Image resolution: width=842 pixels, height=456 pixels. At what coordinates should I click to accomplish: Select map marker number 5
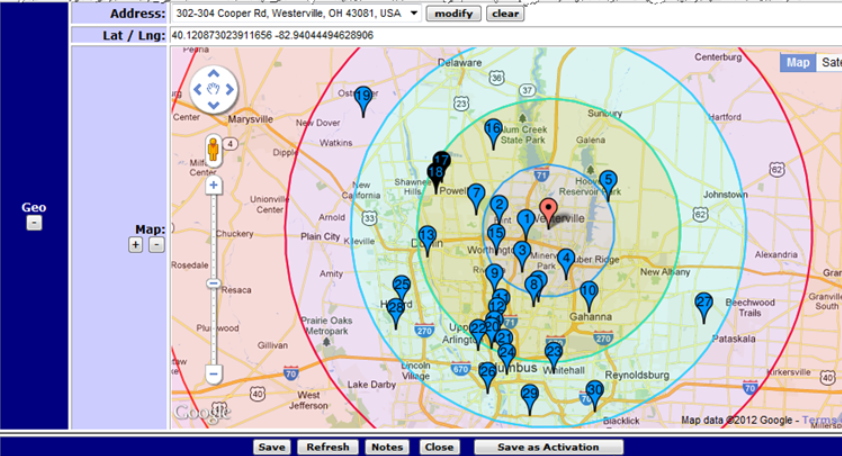pos(607,182)
